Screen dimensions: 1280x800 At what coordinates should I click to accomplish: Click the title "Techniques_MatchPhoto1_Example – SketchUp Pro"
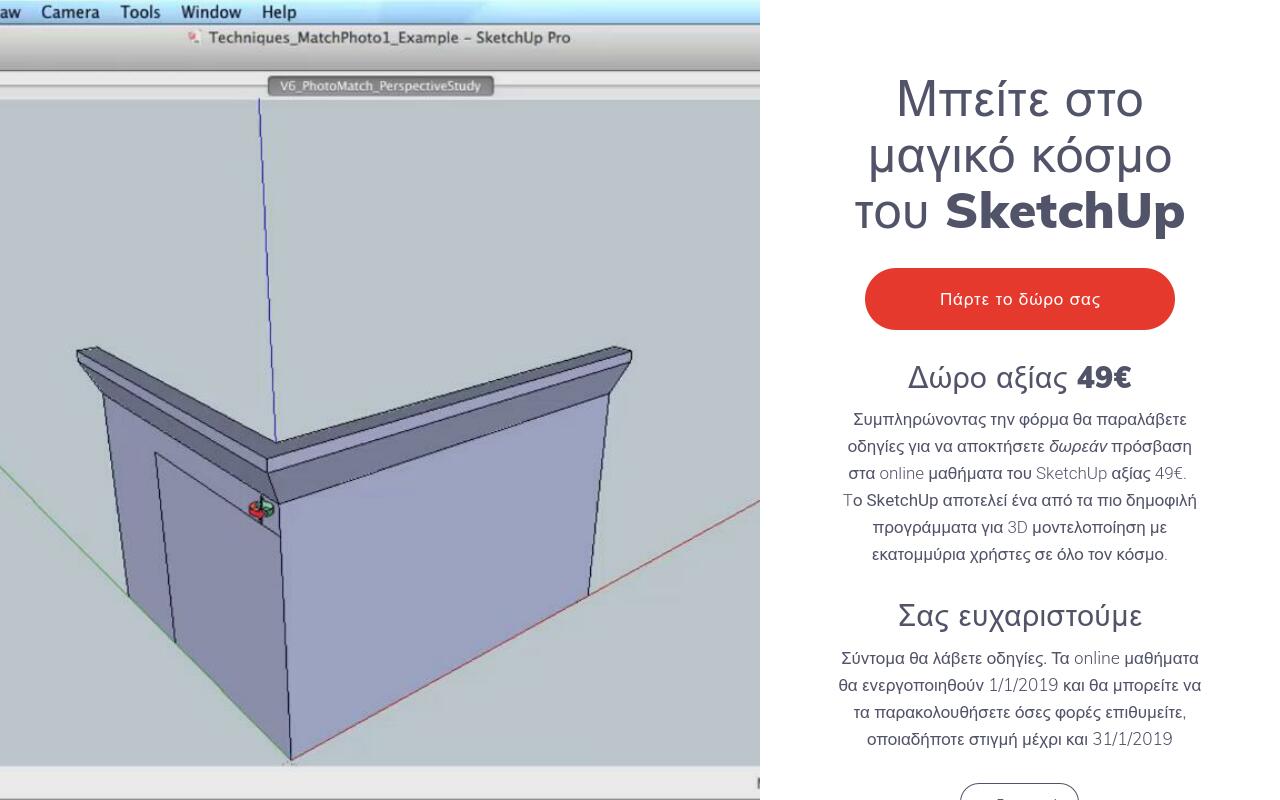[390, 38]
